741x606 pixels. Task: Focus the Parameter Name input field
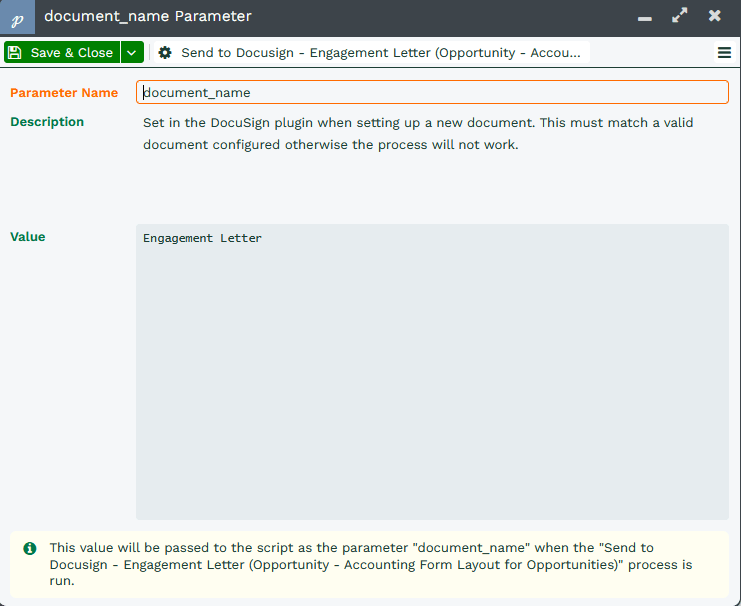[x=432, y=92]
